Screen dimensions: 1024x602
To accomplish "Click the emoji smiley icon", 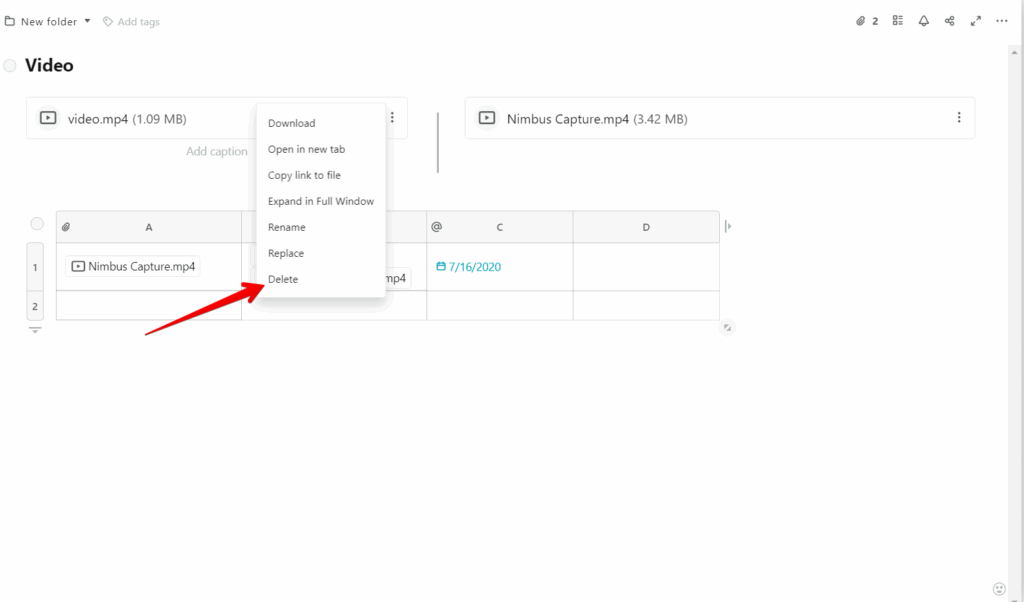I will click(x=998, y=588).
